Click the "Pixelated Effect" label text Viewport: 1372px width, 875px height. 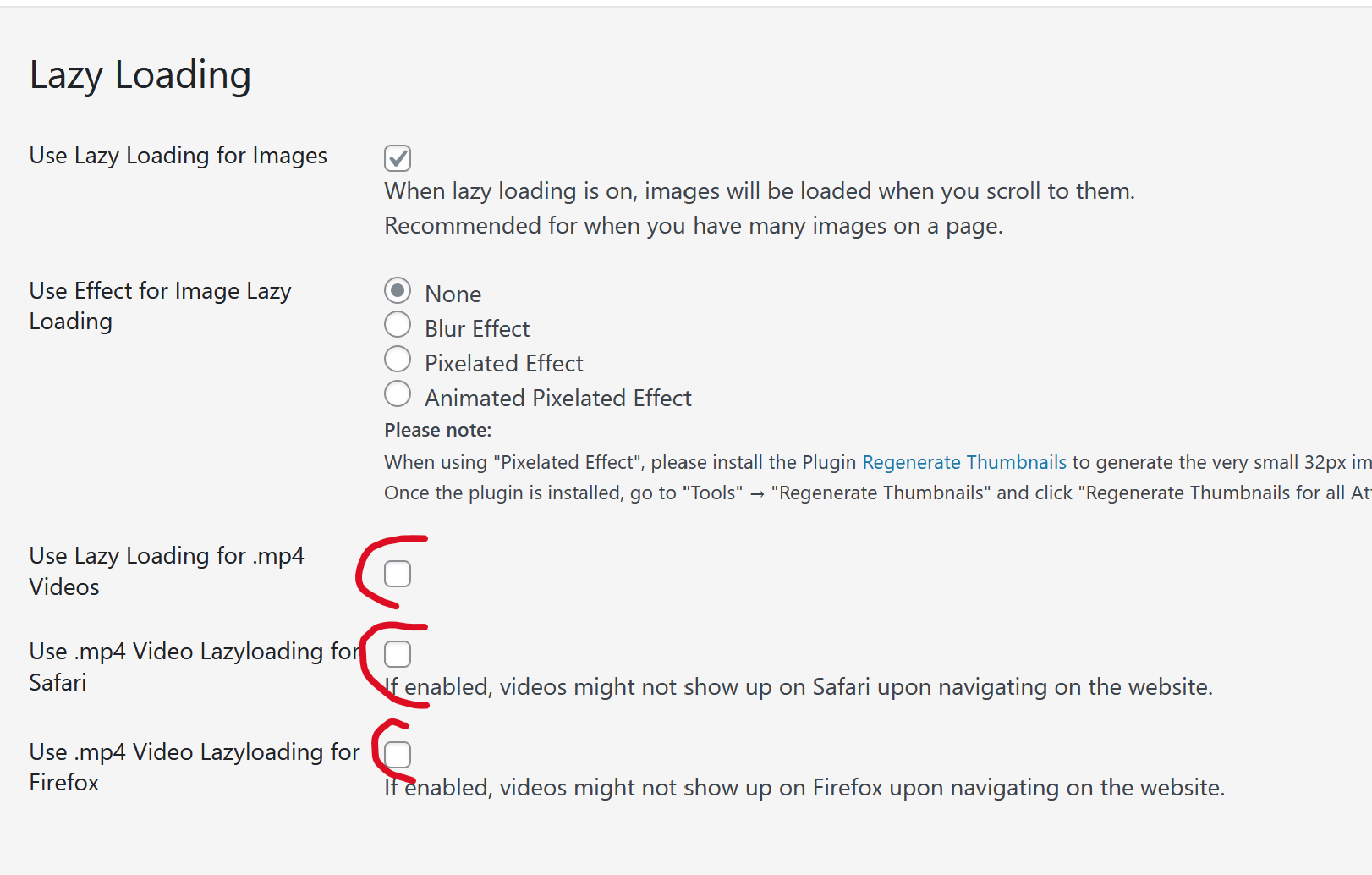point(503,364)
